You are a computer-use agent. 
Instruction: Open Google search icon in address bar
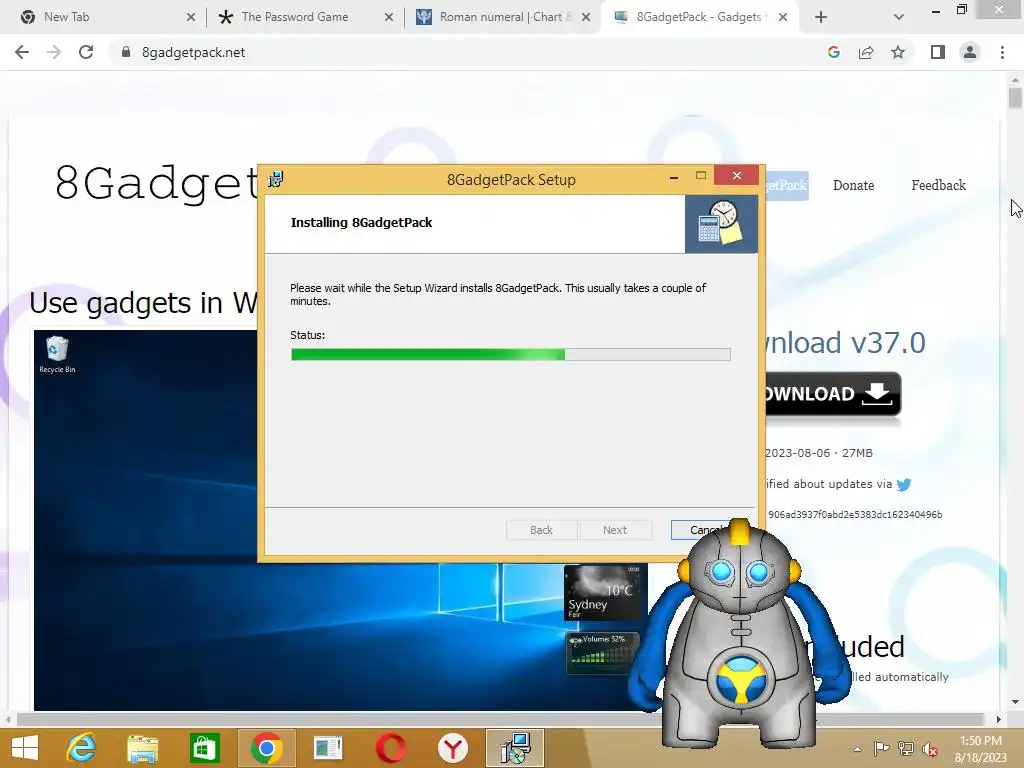(833, 52)
